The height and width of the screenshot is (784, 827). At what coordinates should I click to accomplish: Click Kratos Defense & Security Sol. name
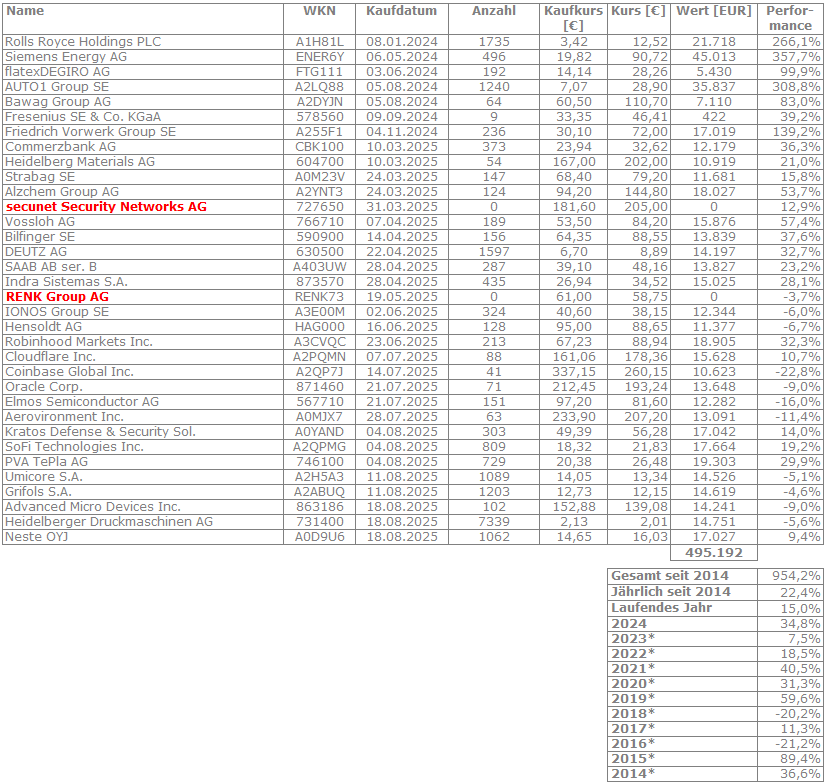pyautogui.click(x=100, y=432)
